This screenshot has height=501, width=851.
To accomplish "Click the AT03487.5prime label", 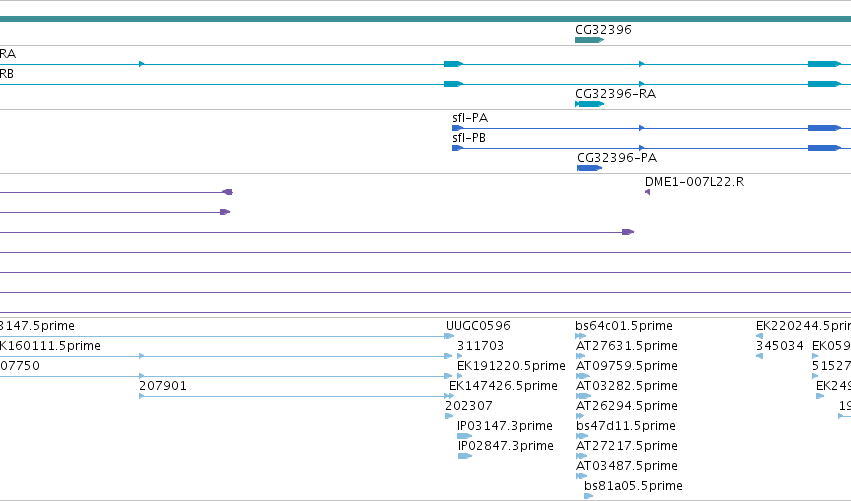I will tap(627, 466).
